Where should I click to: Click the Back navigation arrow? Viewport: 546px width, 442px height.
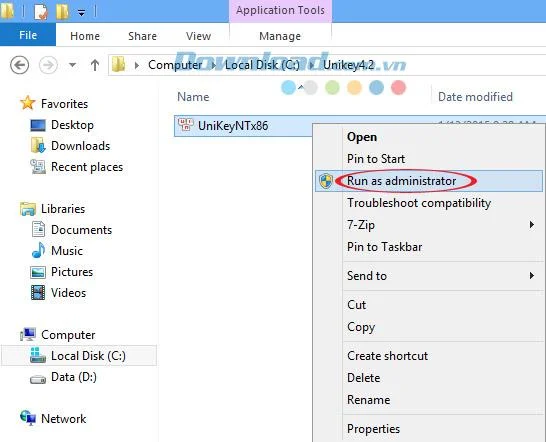tap(20, 65)
